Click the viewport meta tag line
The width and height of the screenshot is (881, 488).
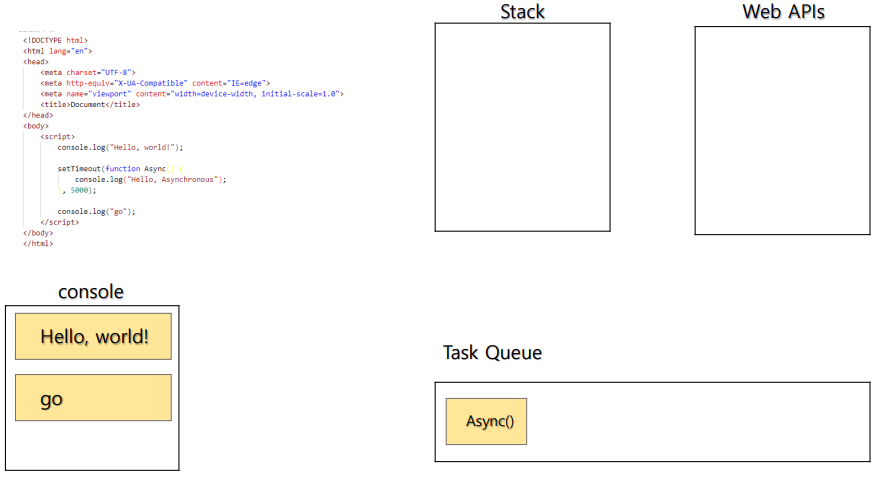pos(192,94)
